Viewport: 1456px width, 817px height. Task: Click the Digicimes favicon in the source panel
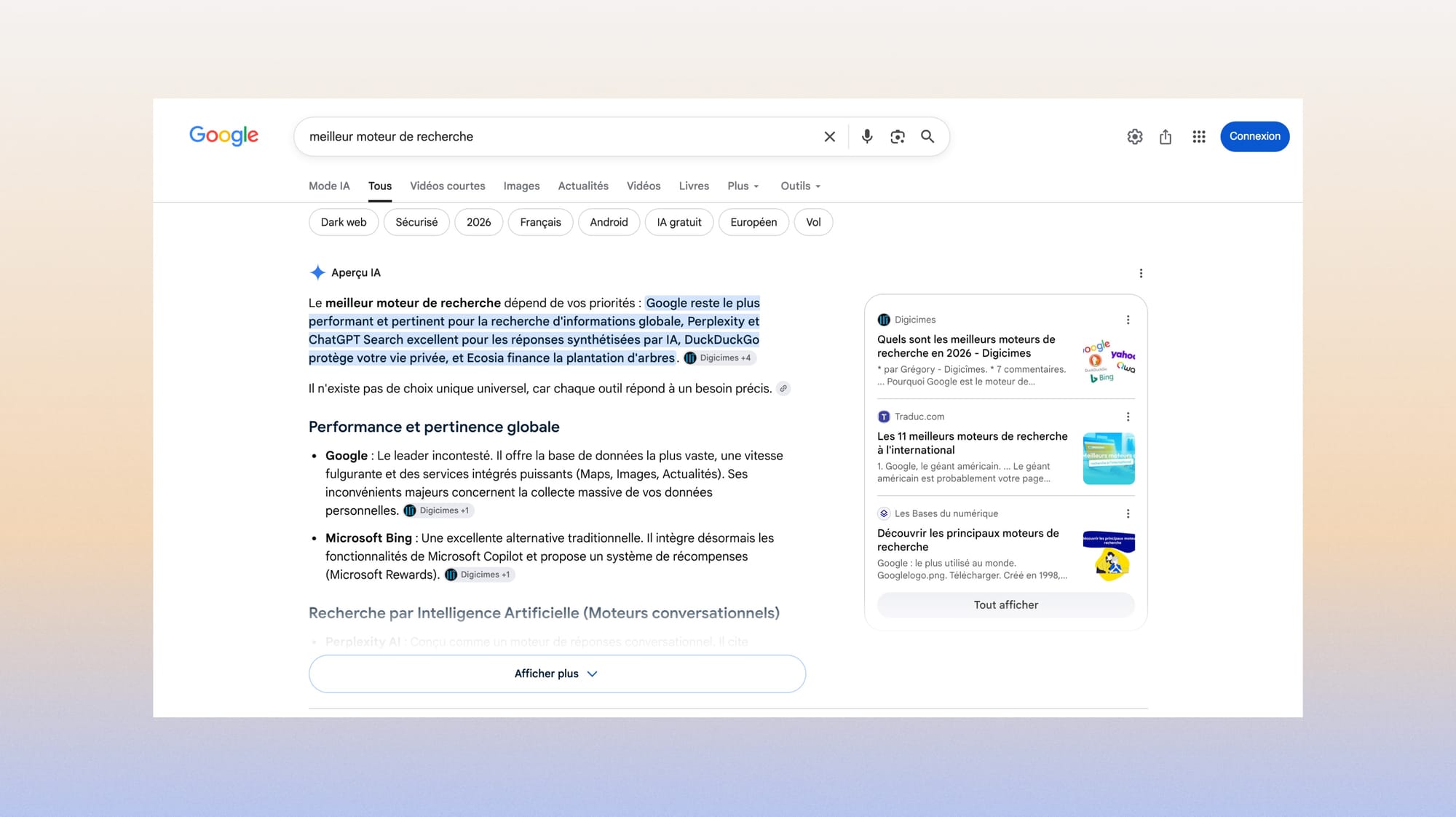(884, 320)
